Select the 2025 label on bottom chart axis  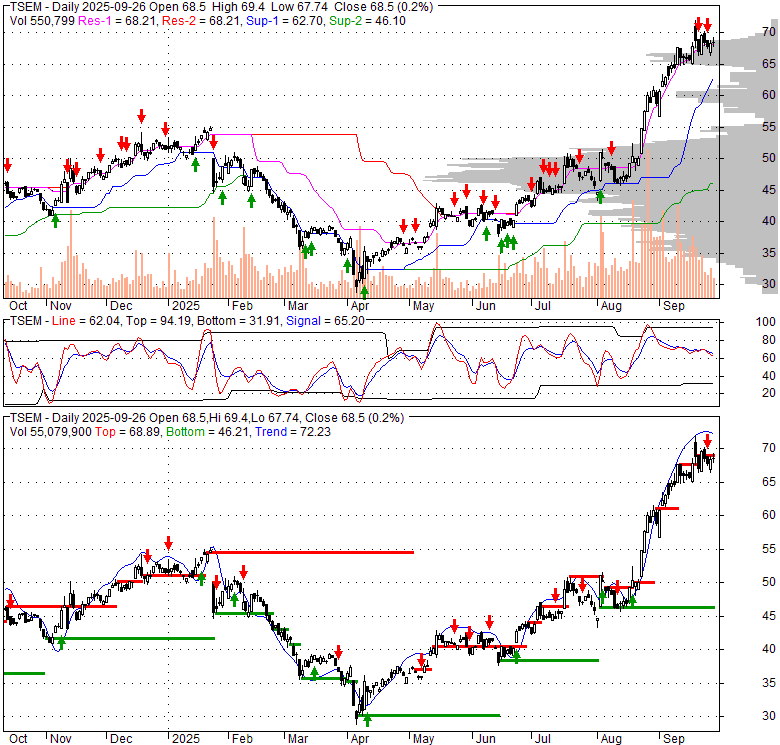(186, 739)
